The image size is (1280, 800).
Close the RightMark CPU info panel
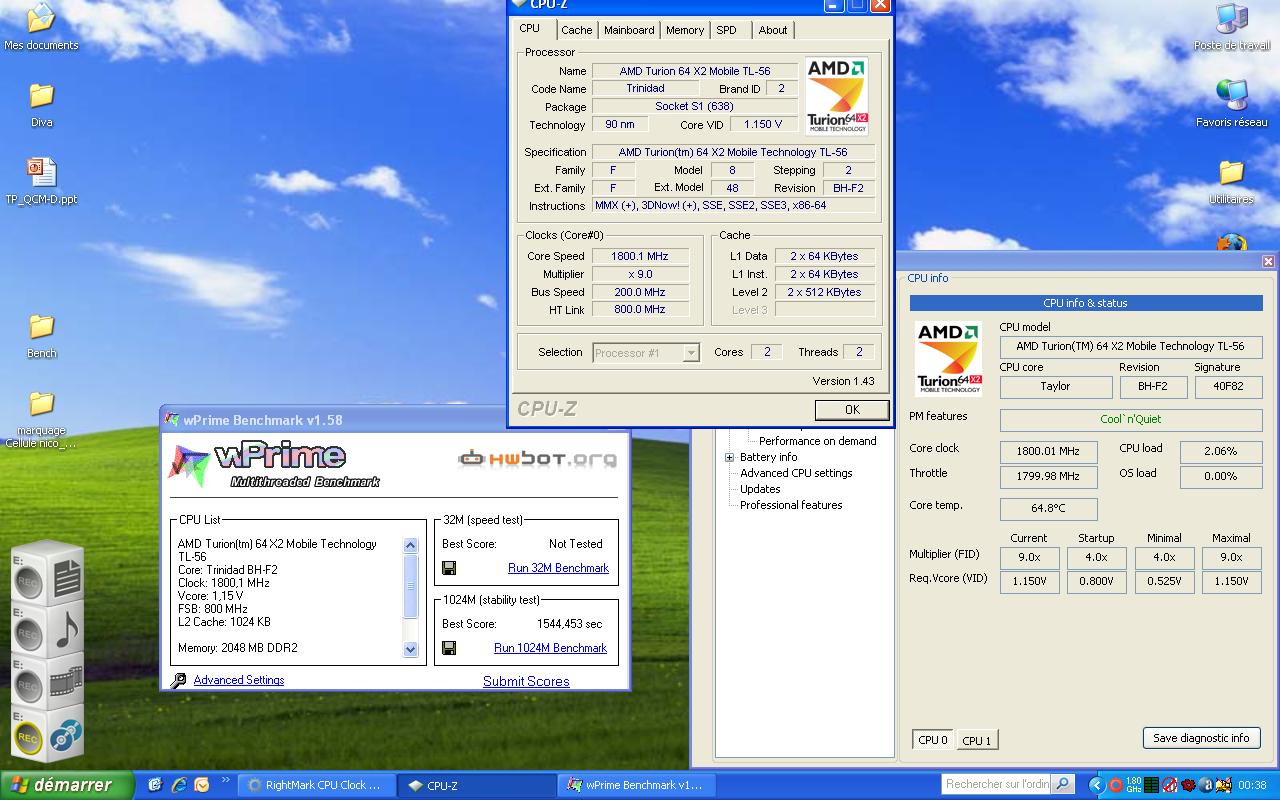1268,261
